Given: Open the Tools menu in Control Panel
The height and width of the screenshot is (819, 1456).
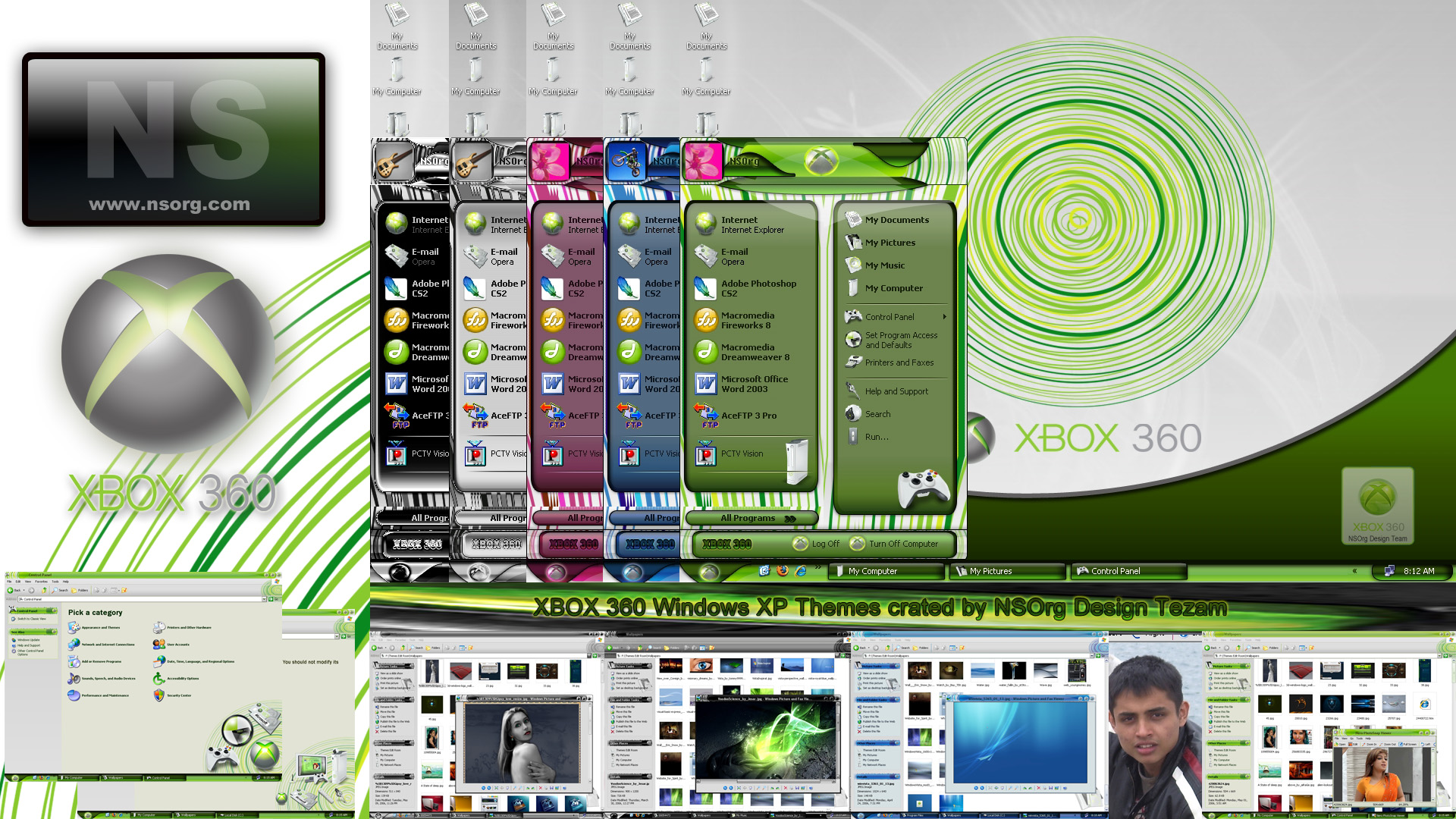Looking at the screenshot, I should coord(55,582).
